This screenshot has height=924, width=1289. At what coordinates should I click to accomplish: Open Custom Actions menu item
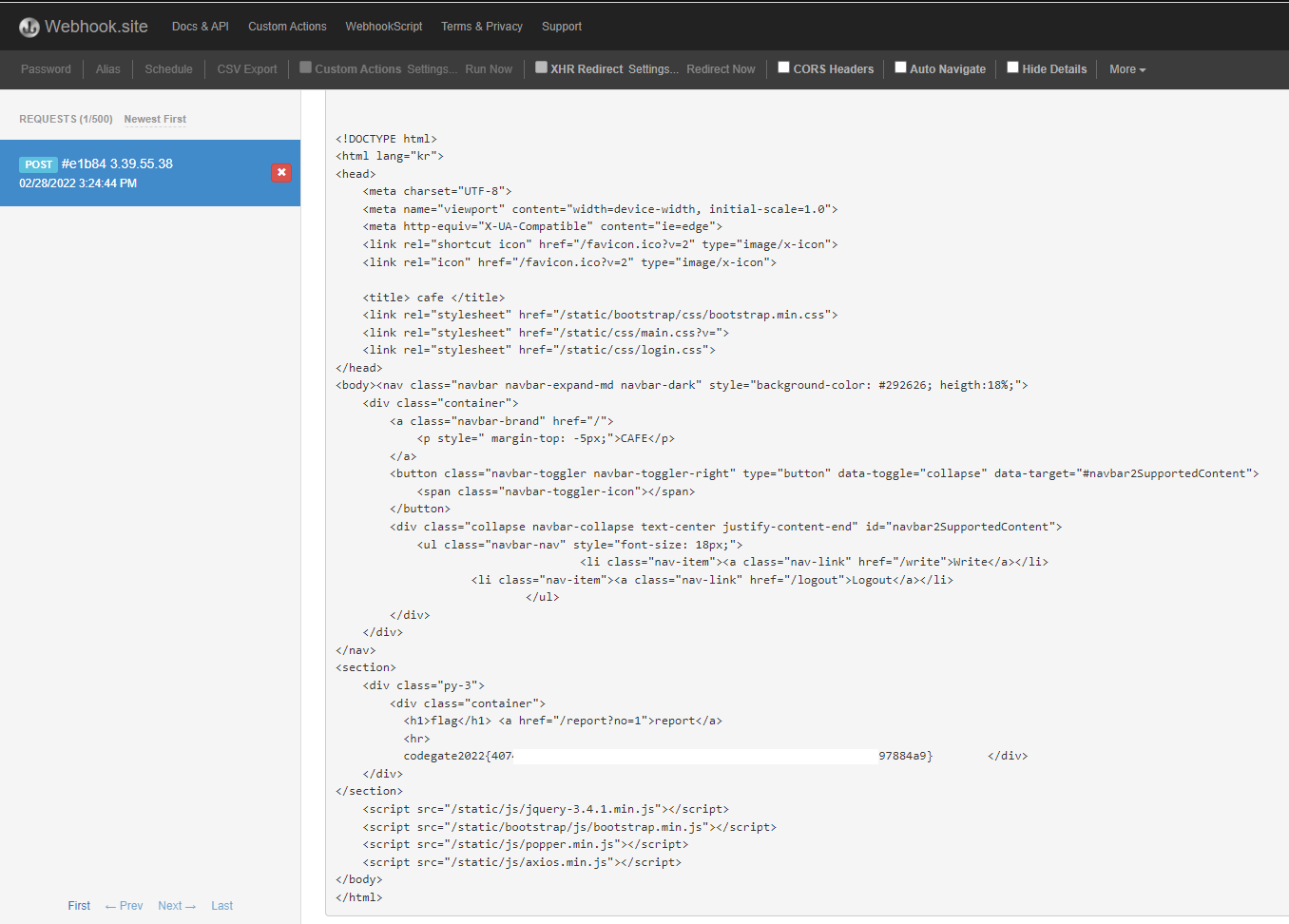coord(287,27)
